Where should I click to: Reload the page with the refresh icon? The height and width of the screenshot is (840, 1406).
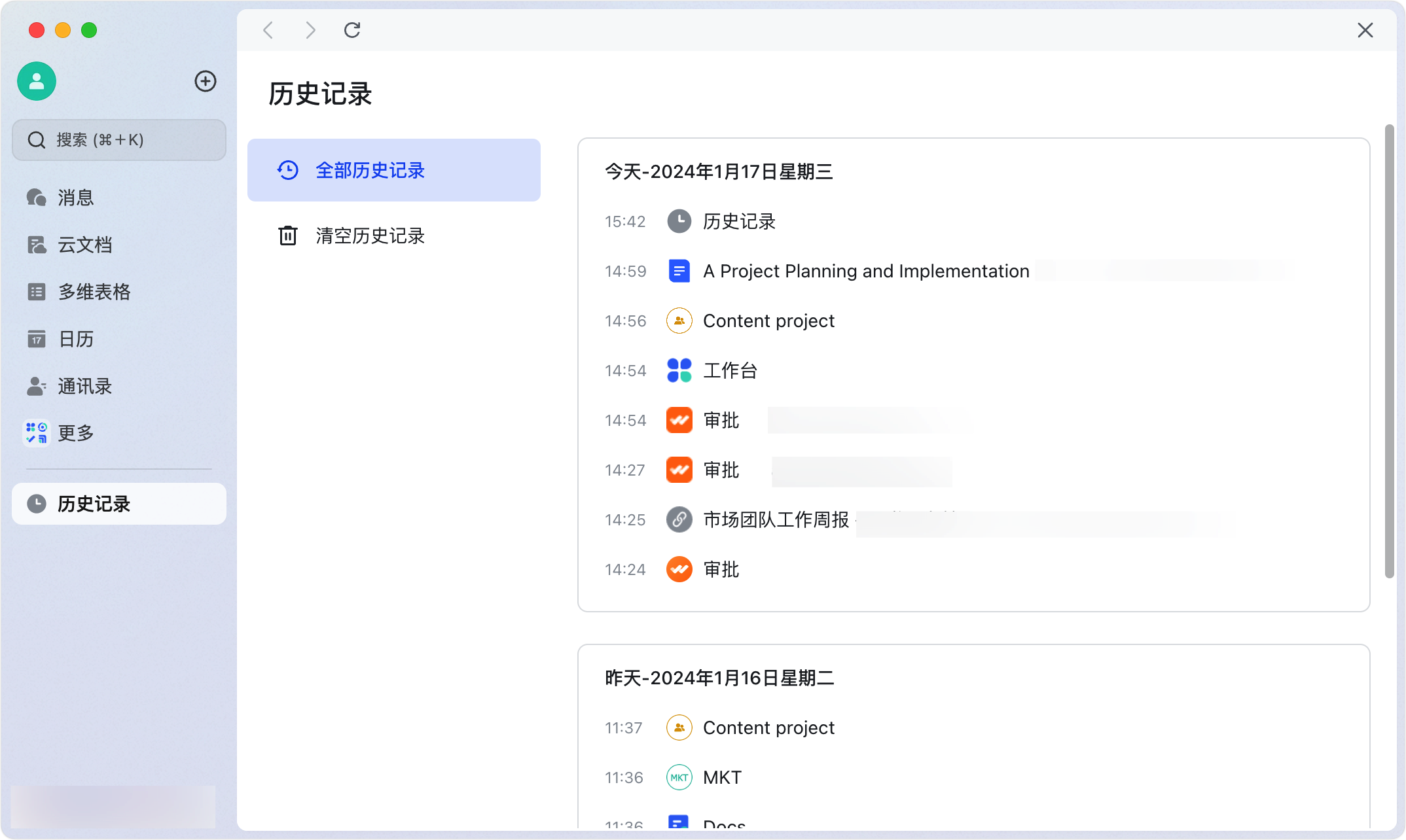[x=352, y=30]
